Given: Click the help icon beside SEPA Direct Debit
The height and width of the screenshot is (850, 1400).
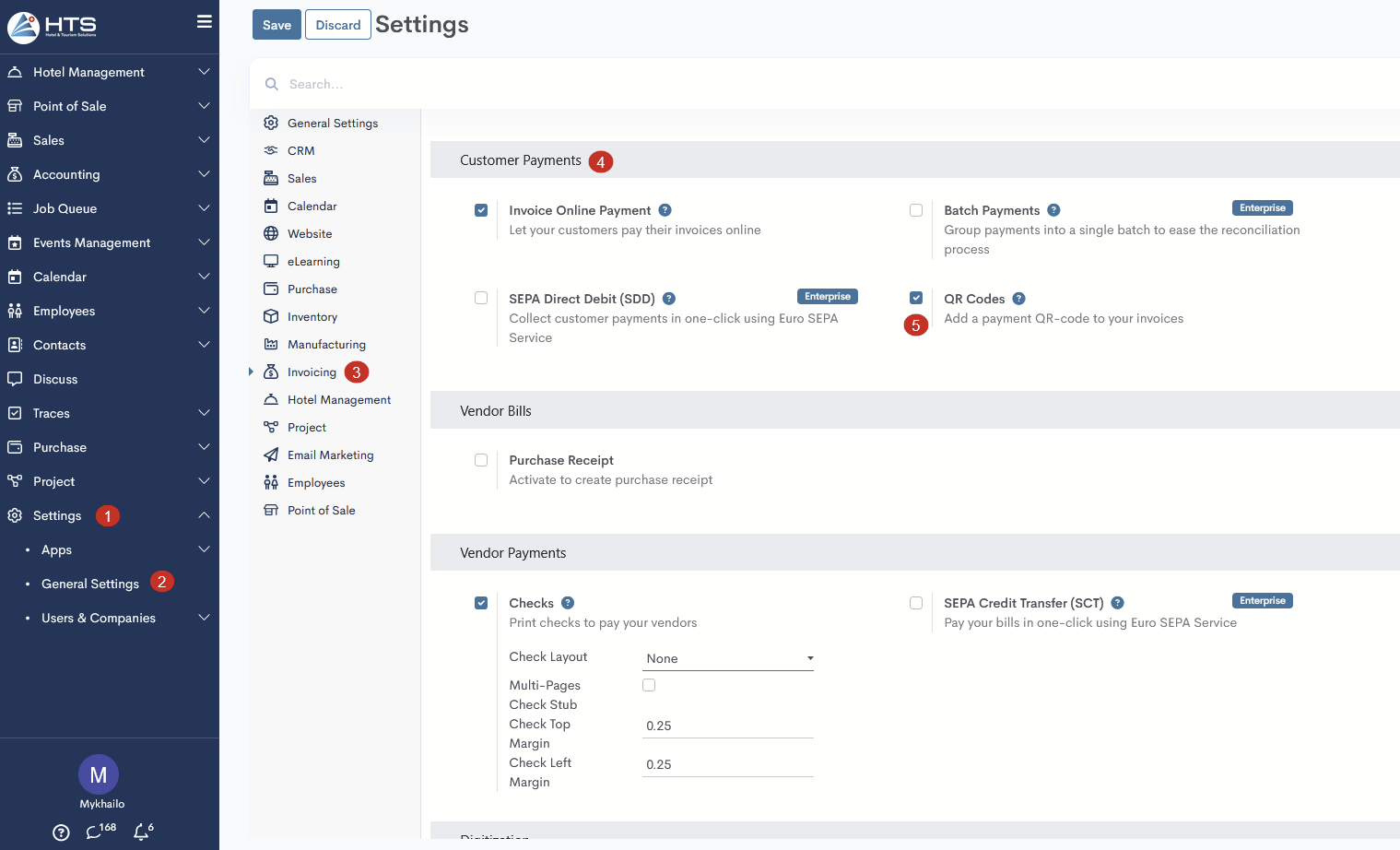Looking at the screenshot, I should 669,299.
